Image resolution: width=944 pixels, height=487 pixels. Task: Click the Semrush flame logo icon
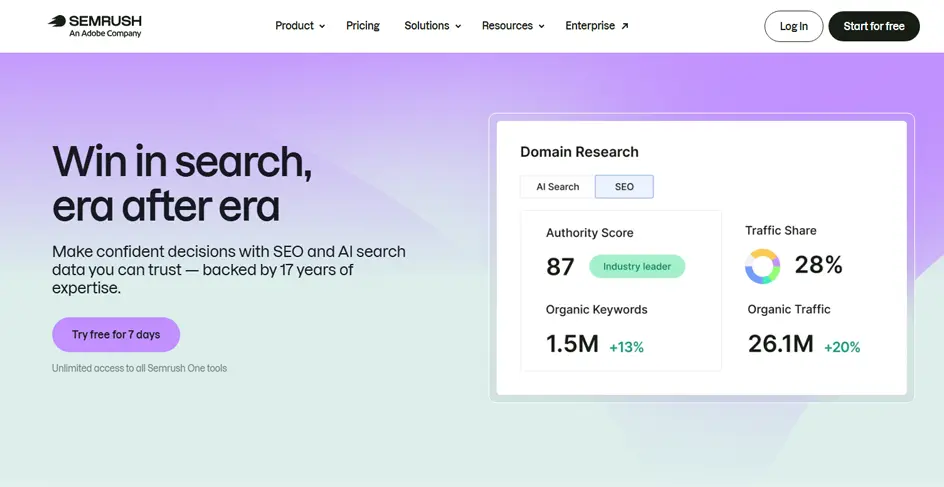57,21
